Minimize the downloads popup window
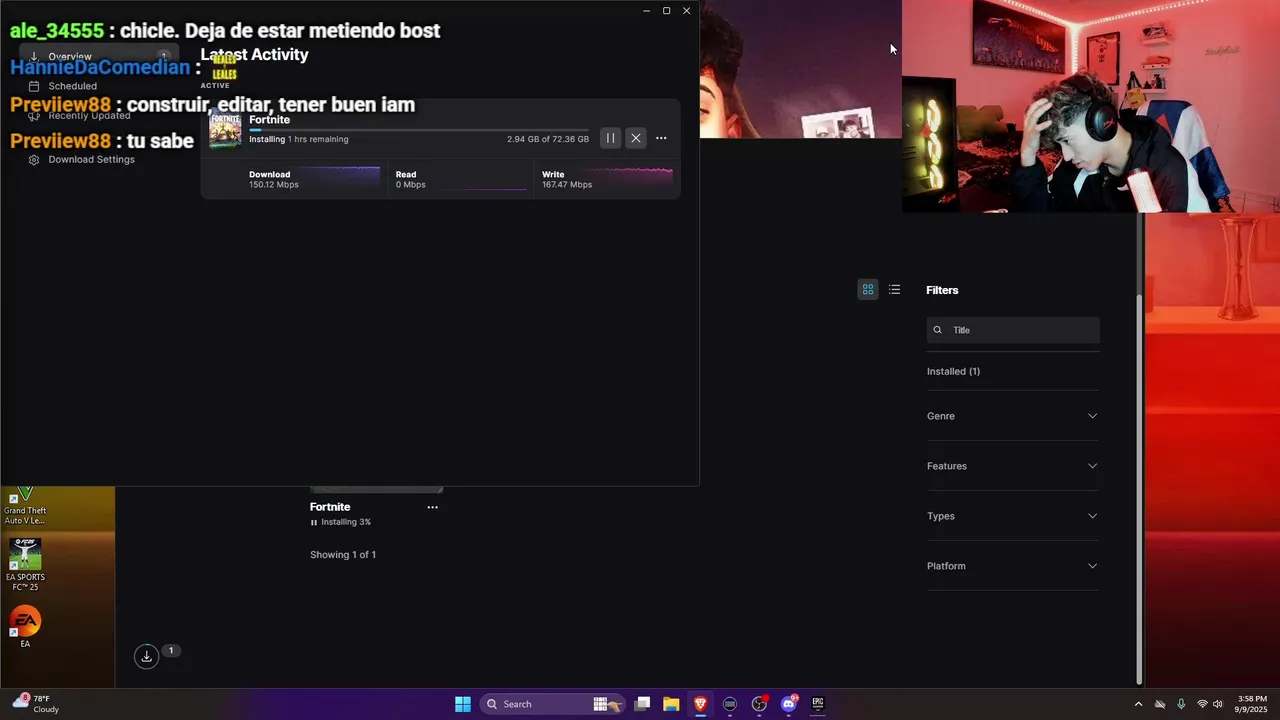The height and width of the screenshot is (720, 1280). click(646, 11)
